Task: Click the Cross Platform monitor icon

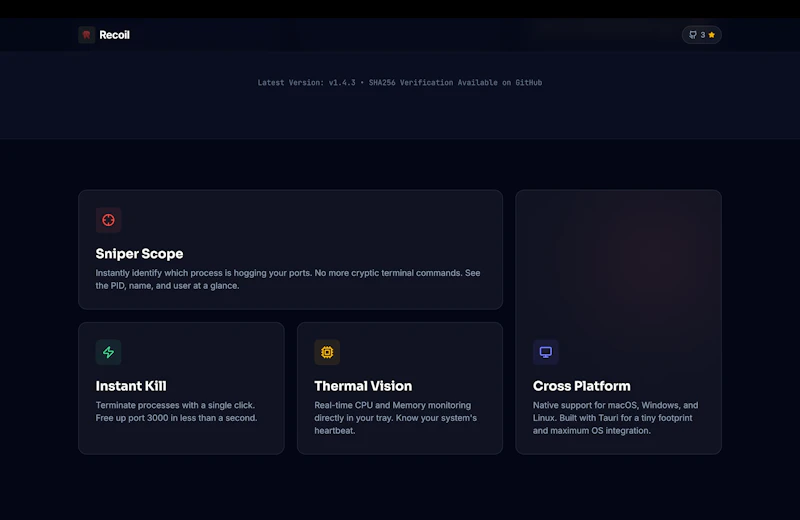Action: click(546, 352)
